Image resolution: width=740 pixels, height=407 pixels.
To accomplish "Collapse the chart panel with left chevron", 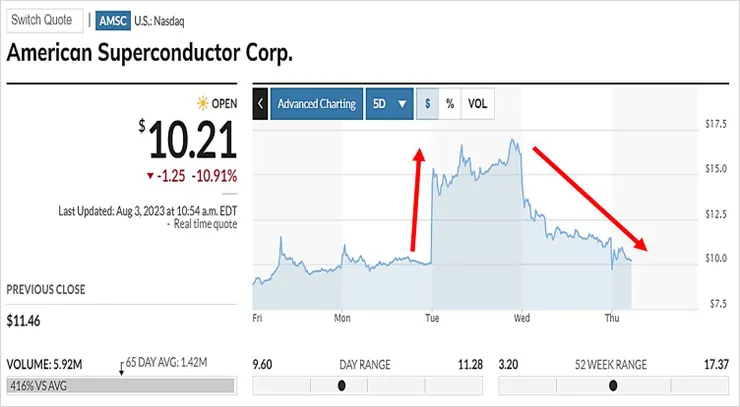I will [260, 104].
